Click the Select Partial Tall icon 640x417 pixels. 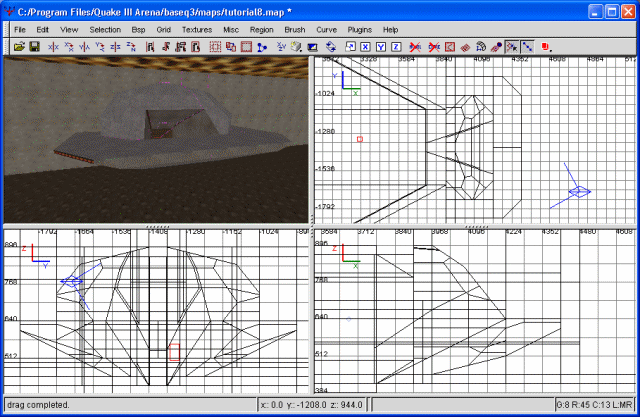click(180, 47)
